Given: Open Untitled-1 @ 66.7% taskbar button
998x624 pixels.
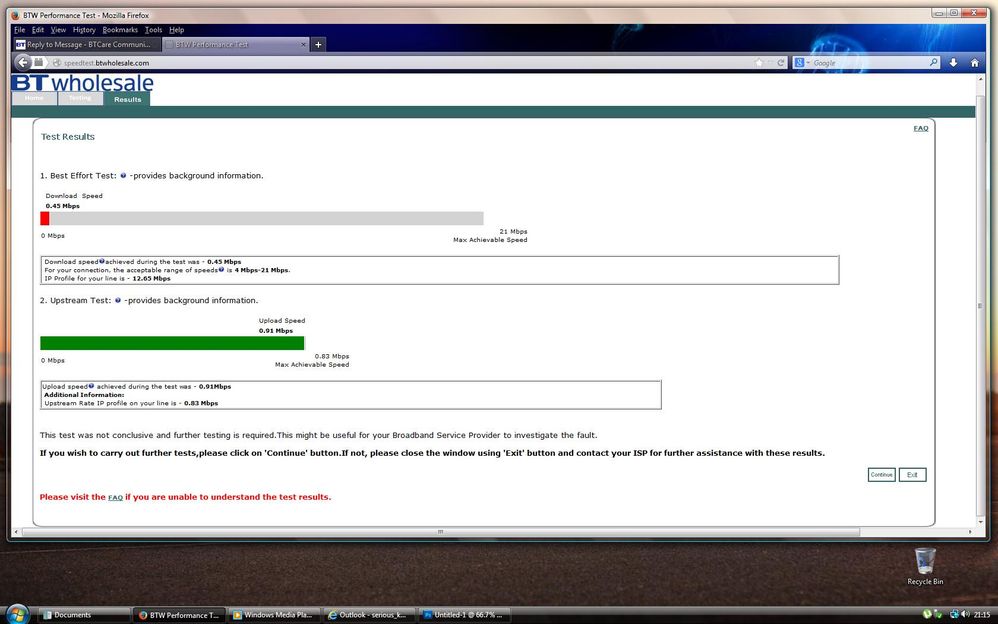Looking at the screenshot, I should 464,615.
